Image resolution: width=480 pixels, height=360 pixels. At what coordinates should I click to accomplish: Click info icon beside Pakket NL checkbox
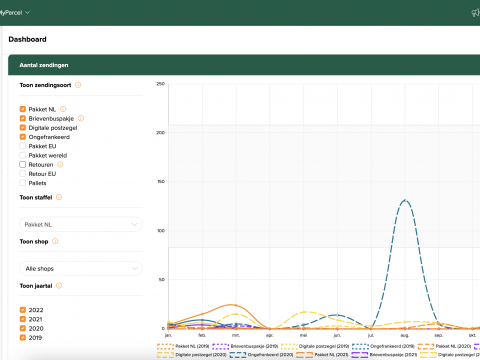63,109
